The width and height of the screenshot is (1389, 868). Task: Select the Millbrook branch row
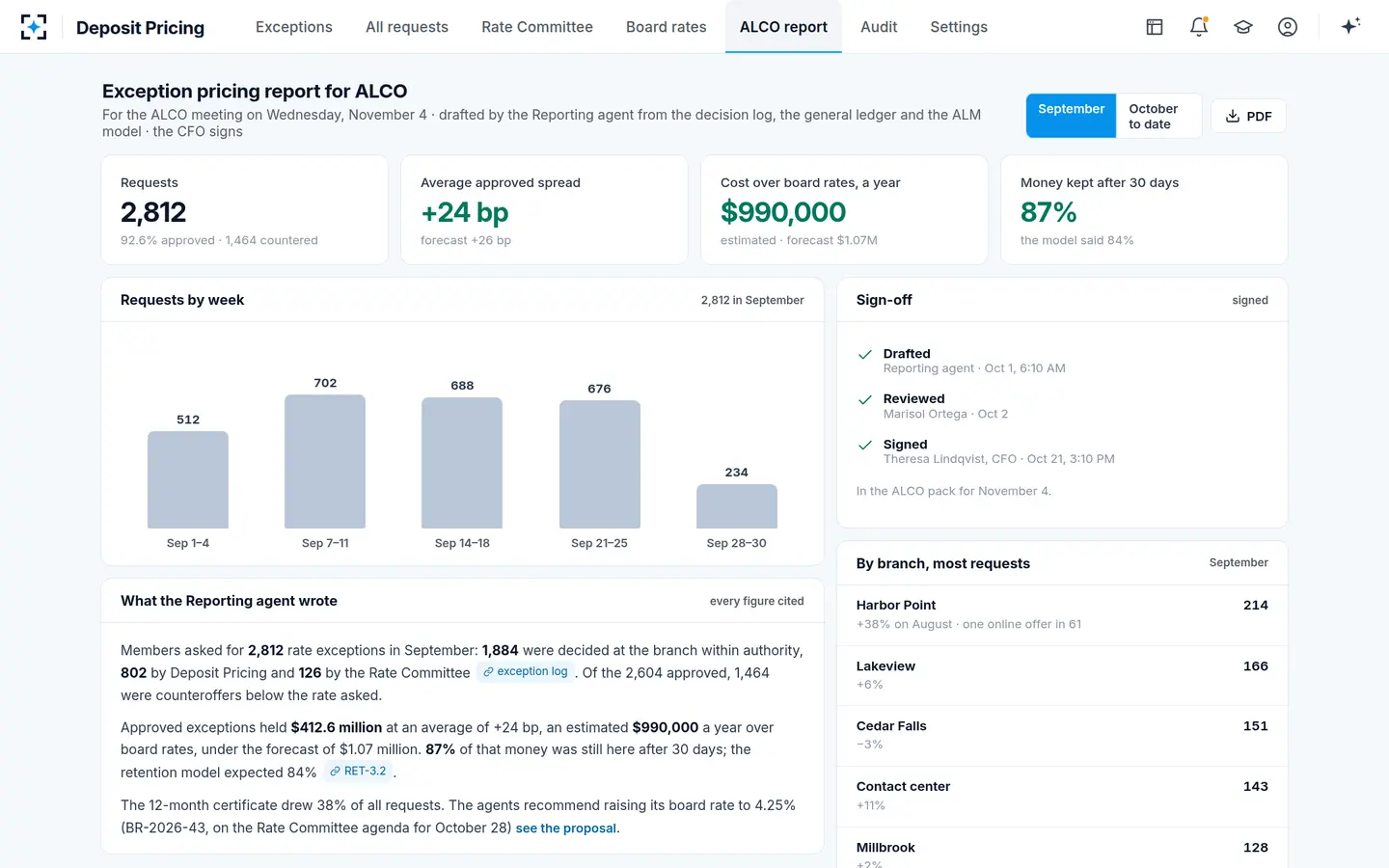[1062, 849]
